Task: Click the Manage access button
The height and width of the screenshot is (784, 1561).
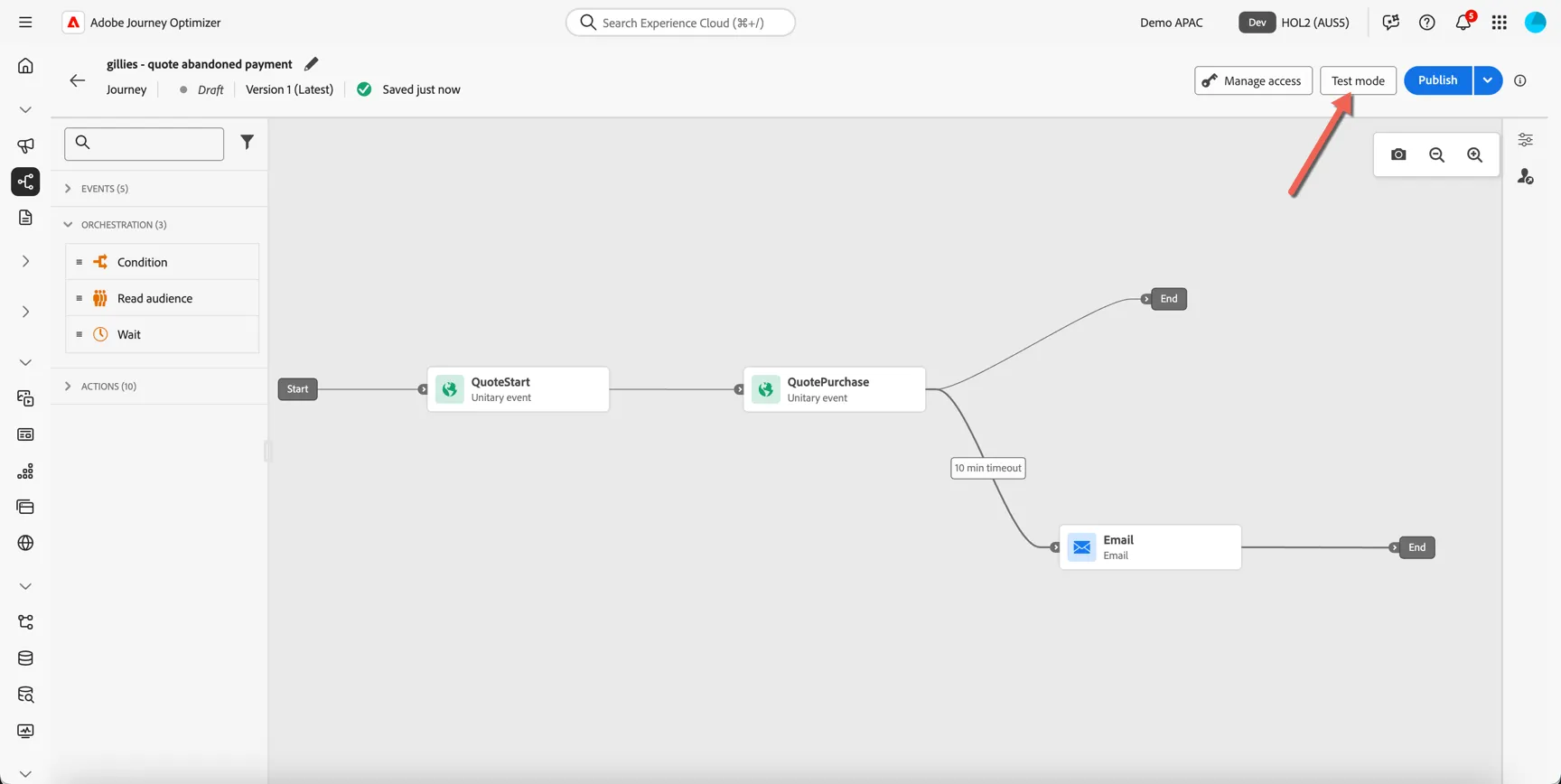Action: point(1253,80)
